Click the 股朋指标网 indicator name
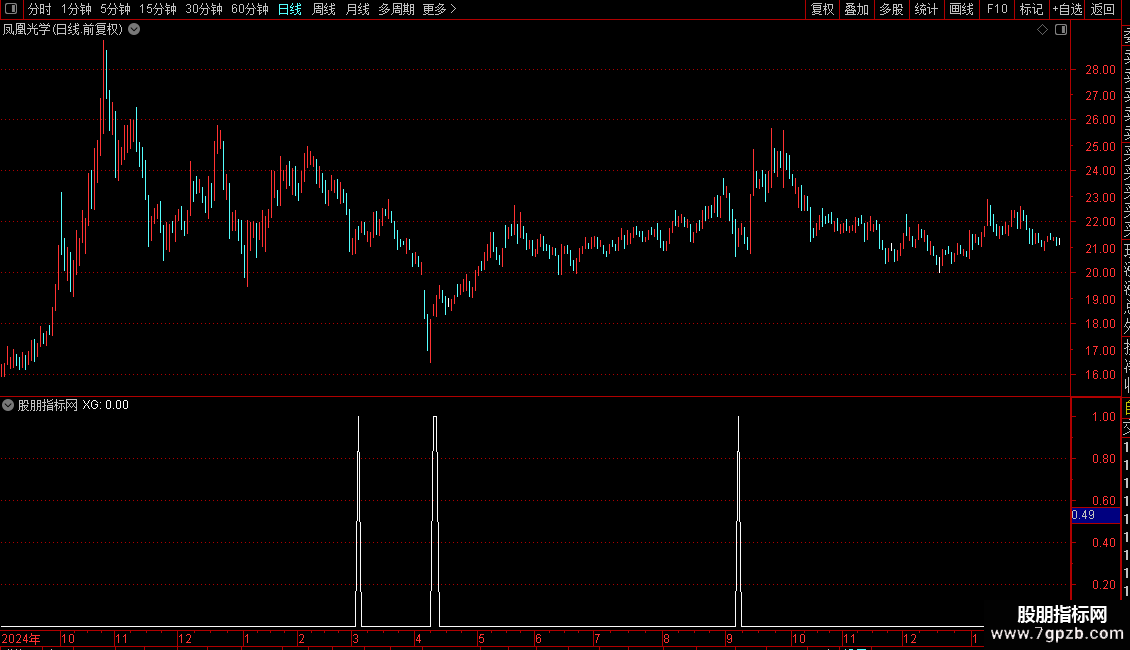 coord(48,405)
